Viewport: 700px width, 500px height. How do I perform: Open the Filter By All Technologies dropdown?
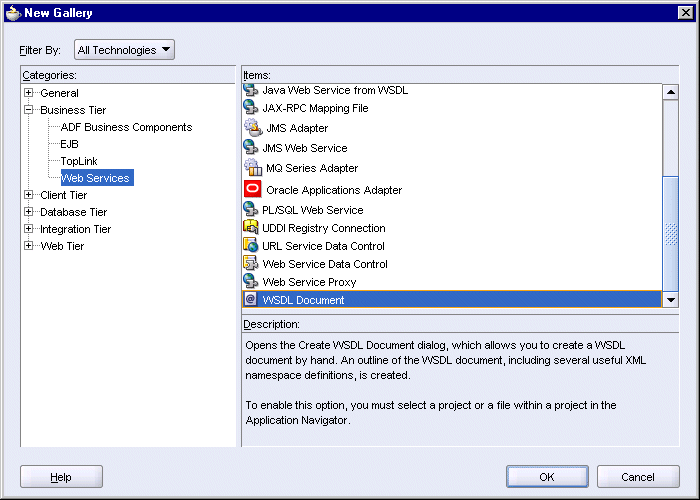point(124,50)
